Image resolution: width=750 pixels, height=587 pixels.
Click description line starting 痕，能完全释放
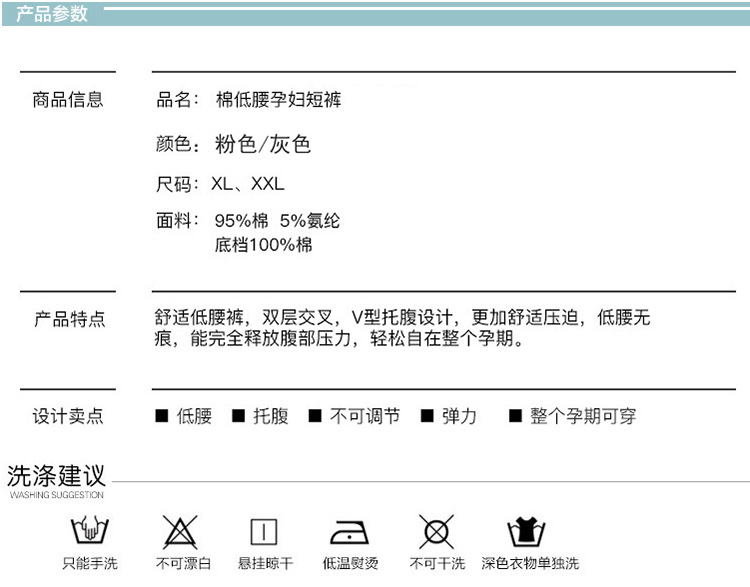[x=339, y=338]
